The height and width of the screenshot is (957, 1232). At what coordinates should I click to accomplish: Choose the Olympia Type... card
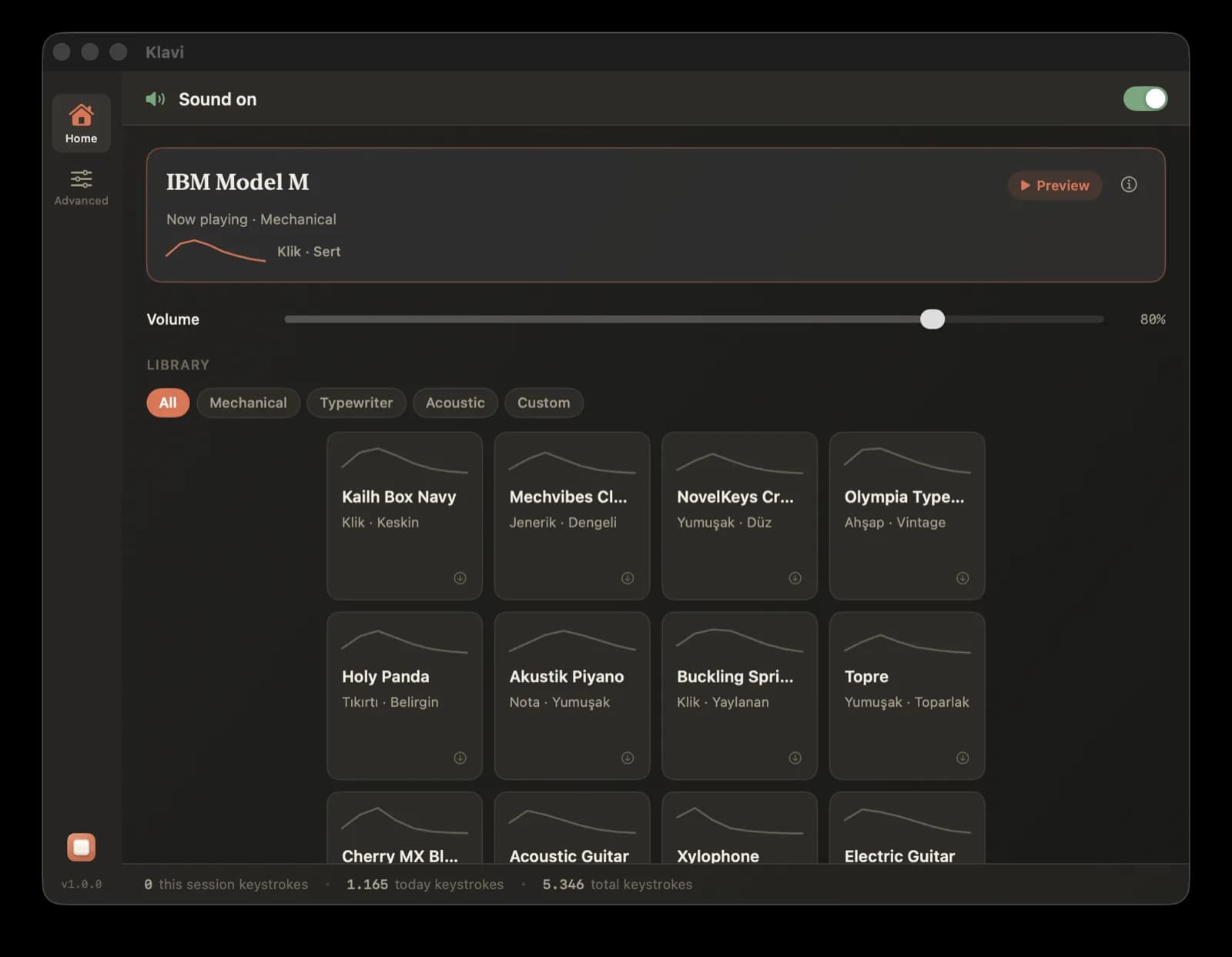[907, 516]
